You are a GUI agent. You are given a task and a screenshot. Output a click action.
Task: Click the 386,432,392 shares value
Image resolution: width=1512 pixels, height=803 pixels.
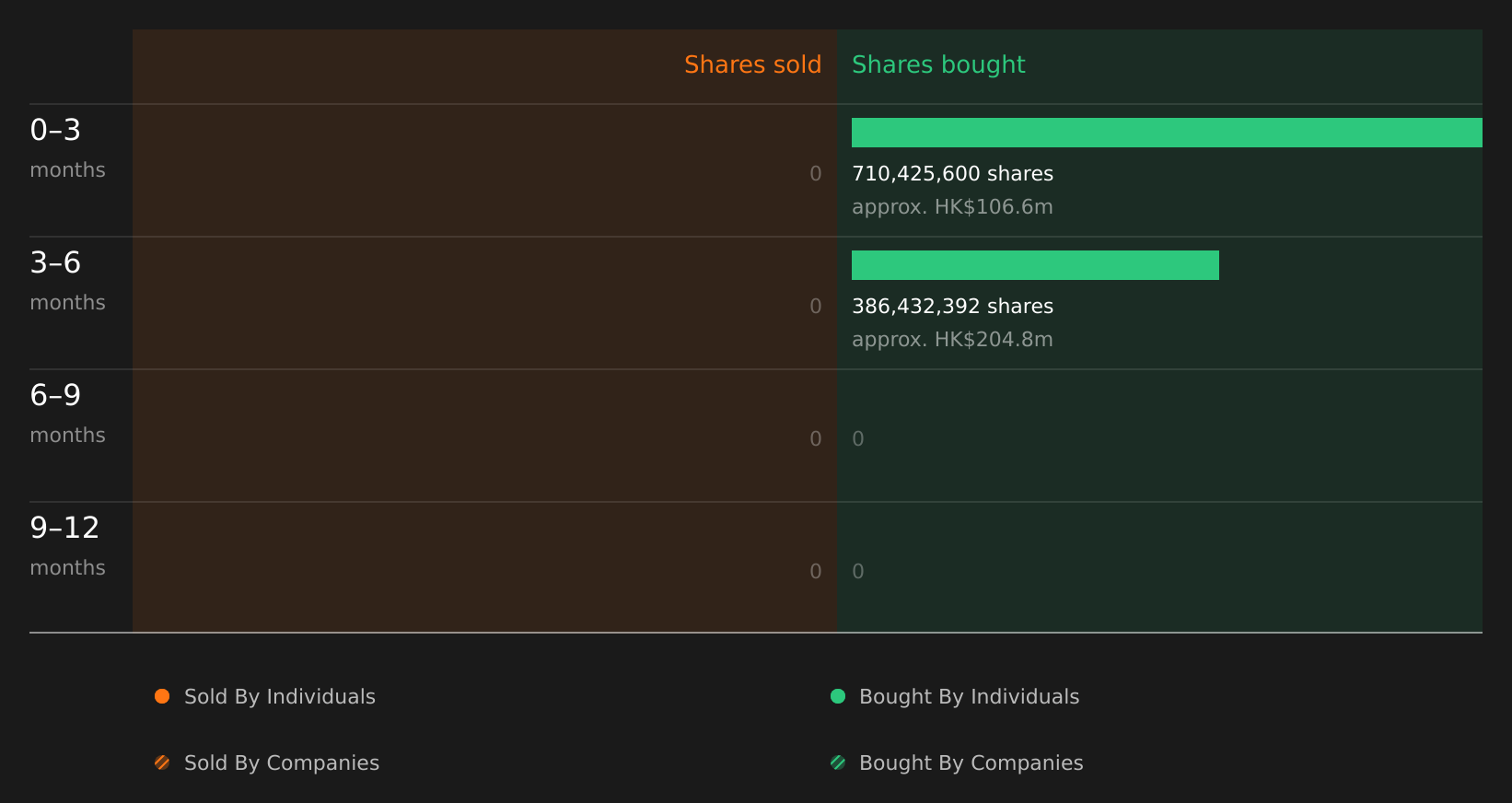[952, 307]
